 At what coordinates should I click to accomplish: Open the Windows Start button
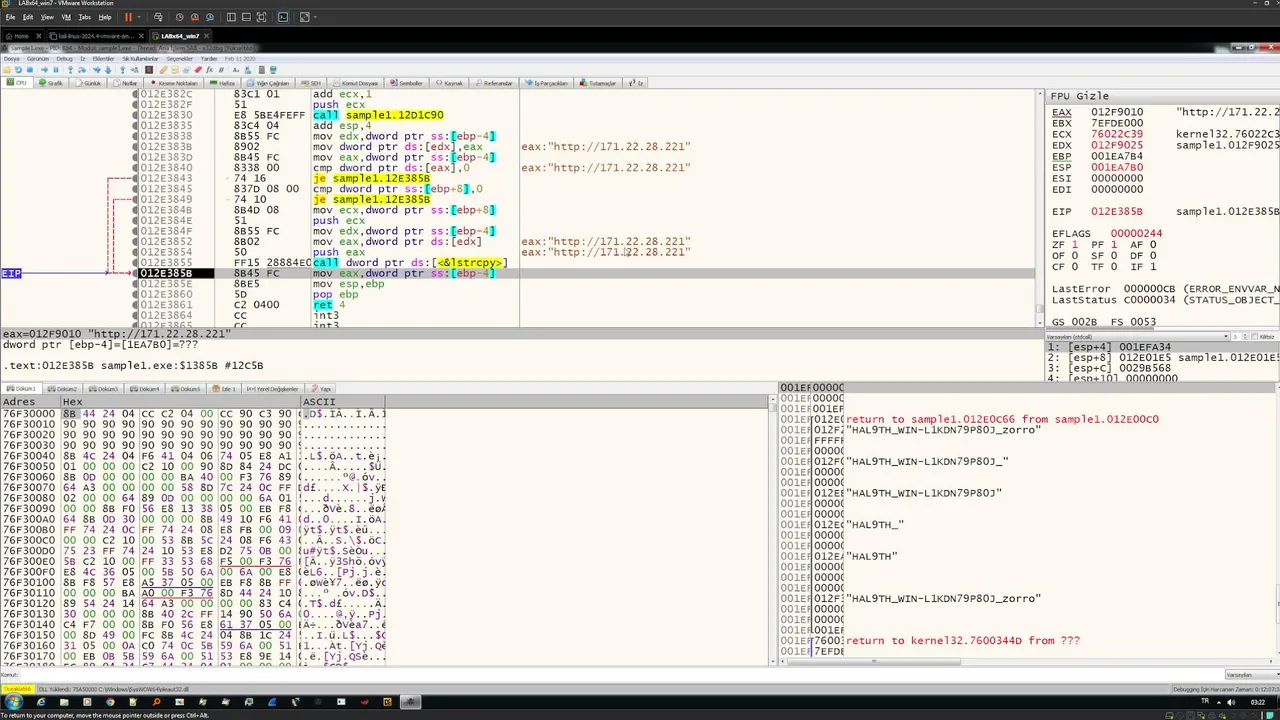point(13,702)
